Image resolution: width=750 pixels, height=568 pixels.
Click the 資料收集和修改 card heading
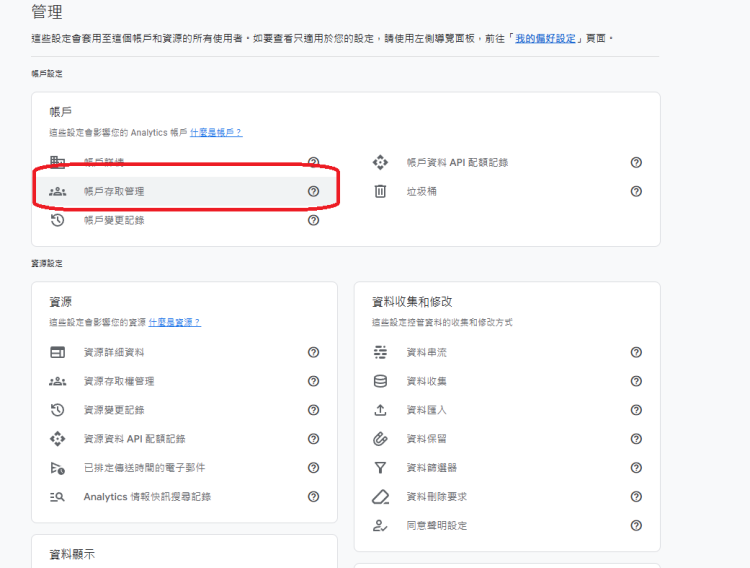click(x=412, y=302)
